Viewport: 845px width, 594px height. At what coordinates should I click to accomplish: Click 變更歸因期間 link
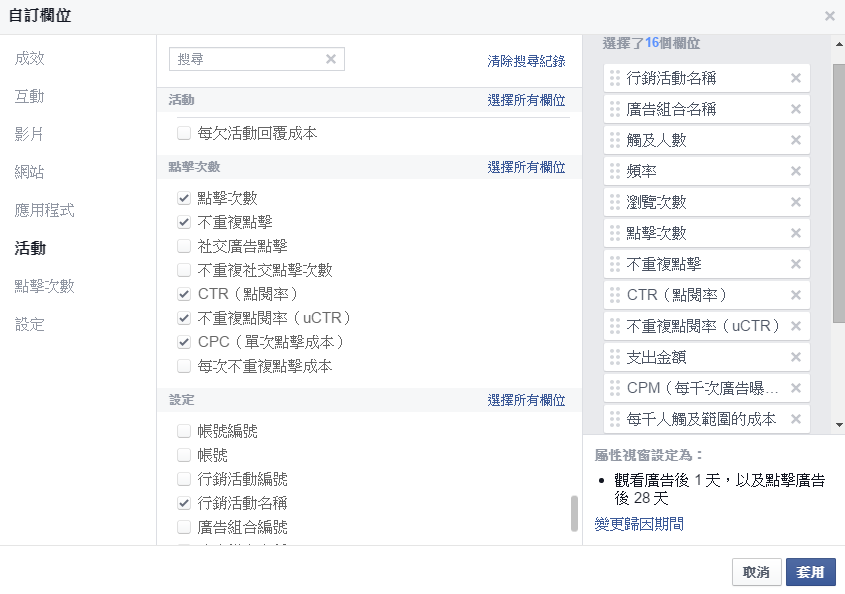(x=639, y=524)
